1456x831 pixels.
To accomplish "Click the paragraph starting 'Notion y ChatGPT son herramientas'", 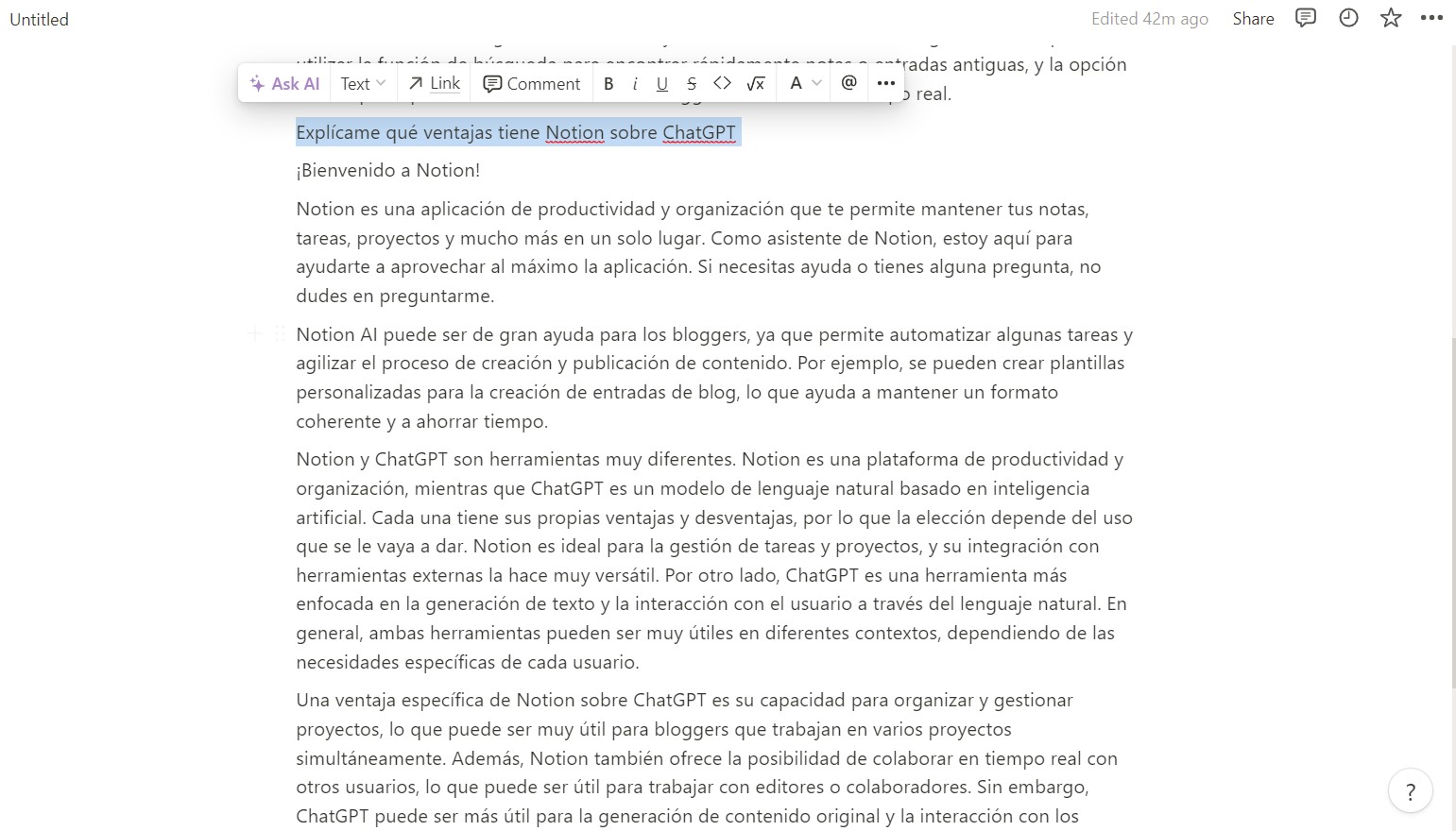I will (714, 560).
